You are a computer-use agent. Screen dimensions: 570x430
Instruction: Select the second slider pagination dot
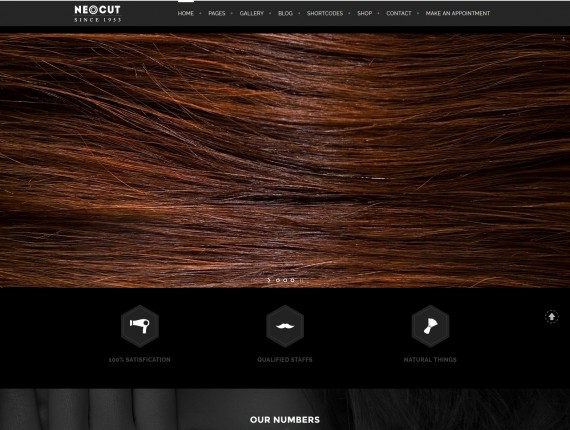285,280
